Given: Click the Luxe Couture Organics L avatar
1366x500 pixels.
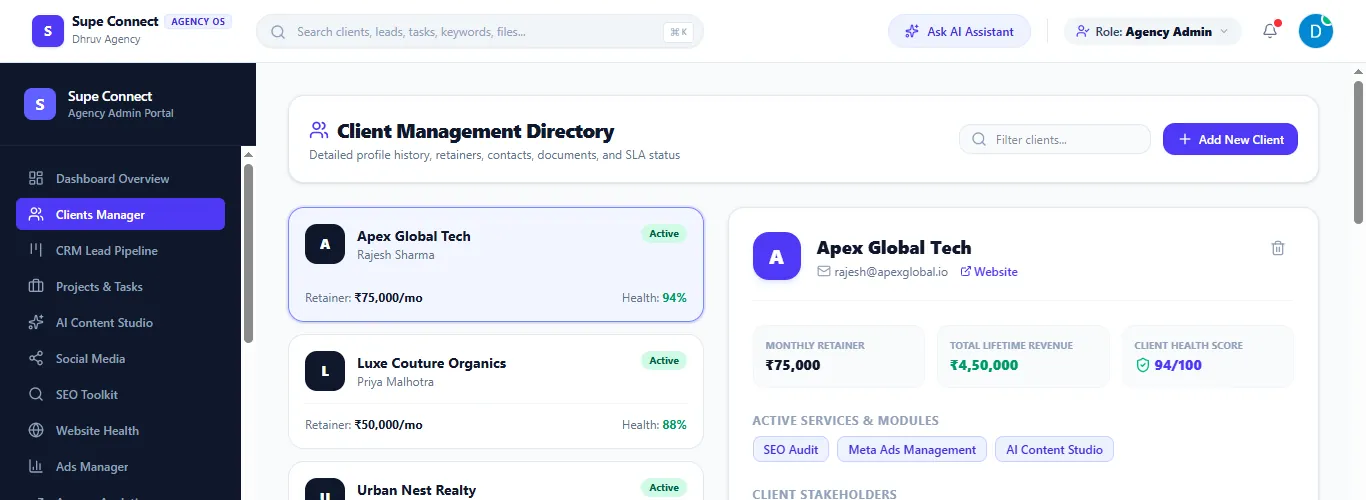Looking at the screenshot, I should [x=325, y=371].
